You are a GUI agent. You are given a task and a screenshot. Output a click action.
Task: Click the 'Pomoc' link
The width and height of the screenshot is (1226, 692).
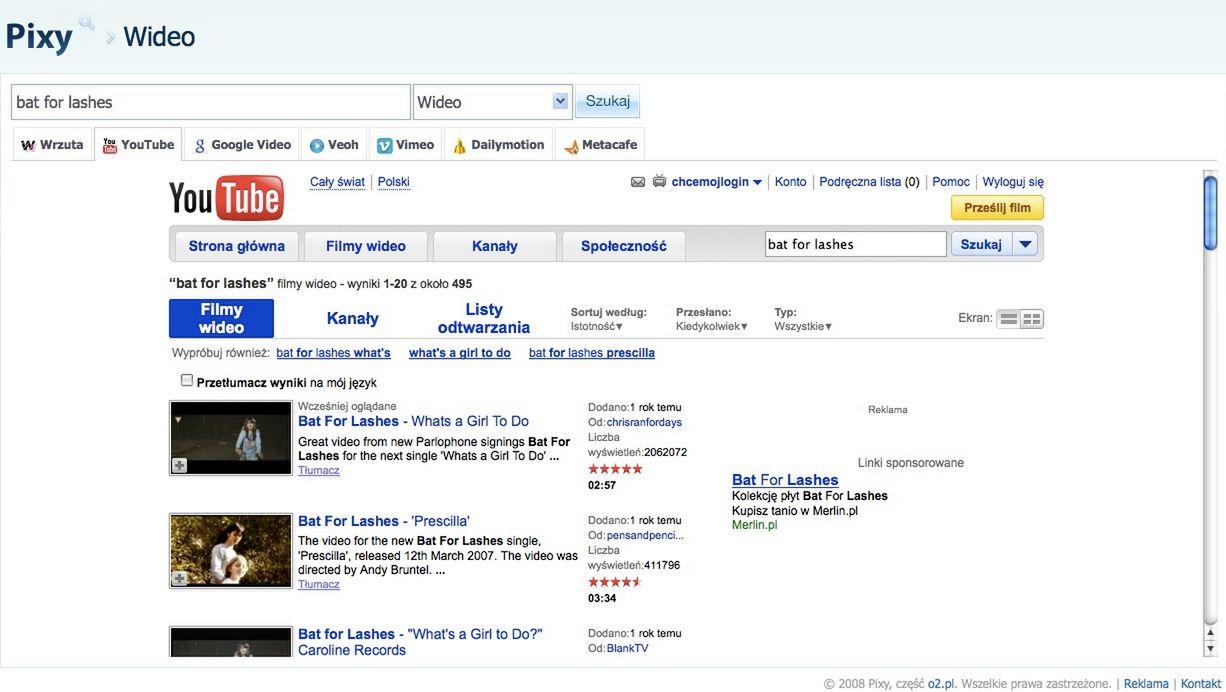click(951, 182)
